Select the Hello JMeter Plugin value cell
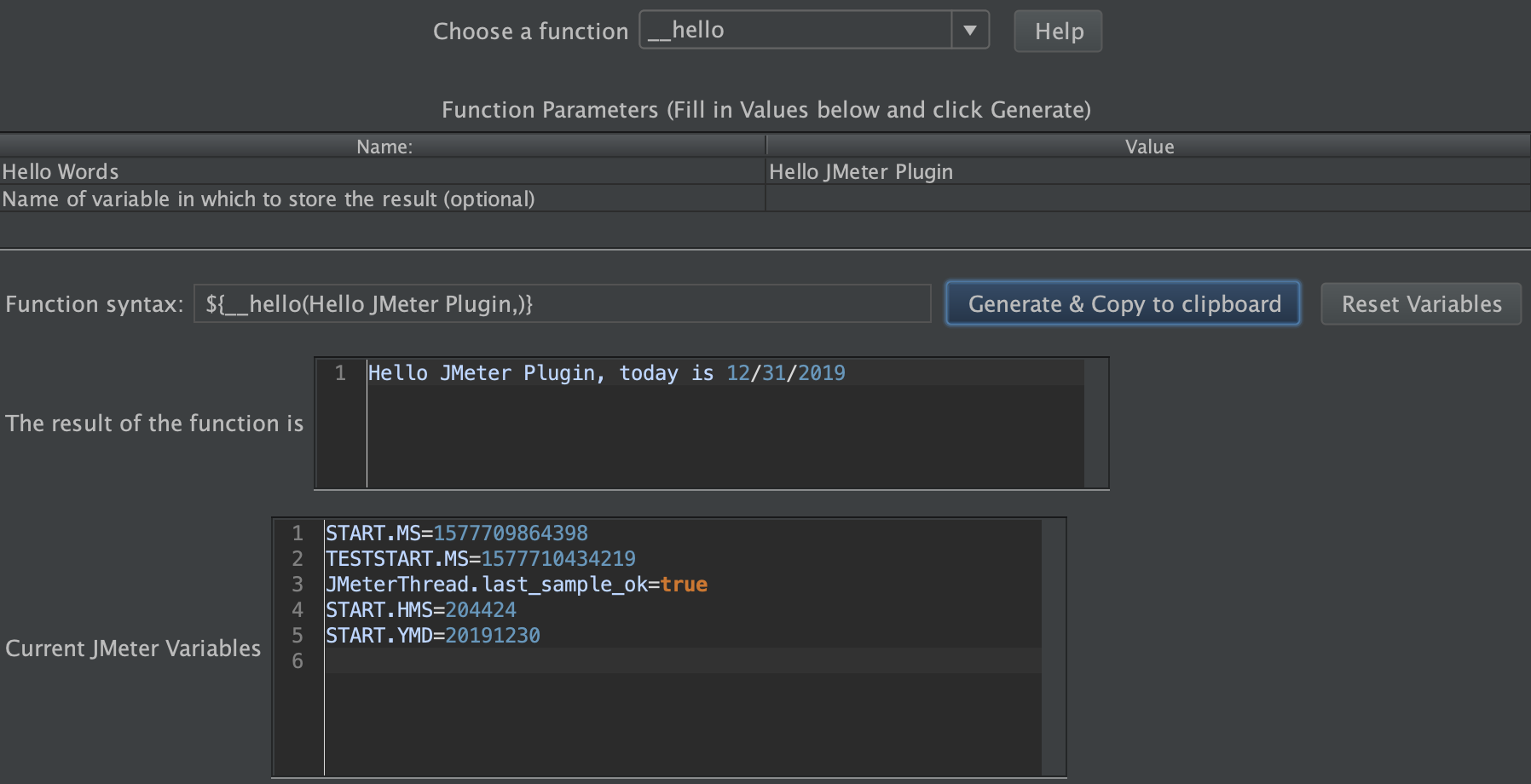 pyautogui.click(x=1148, y=171)
